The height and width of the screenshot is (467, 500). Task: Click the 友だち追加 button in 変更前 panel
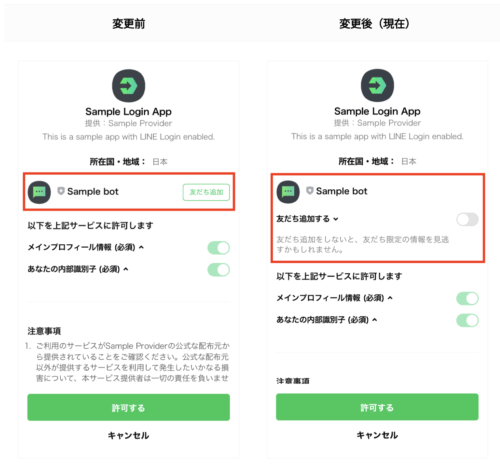coord(206,192)
